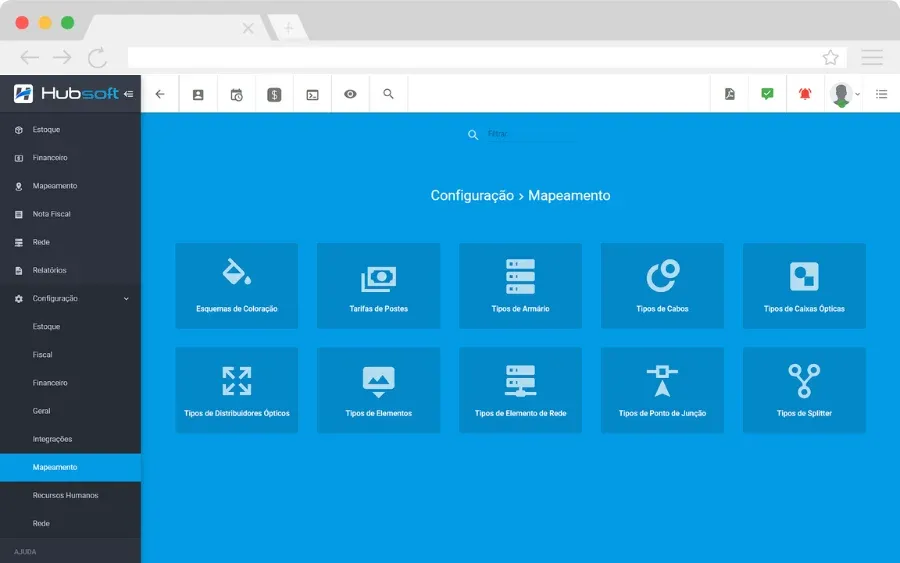Bookmark the page with the star icon
The height and width of the screenshot is (563, 900).
830,57
